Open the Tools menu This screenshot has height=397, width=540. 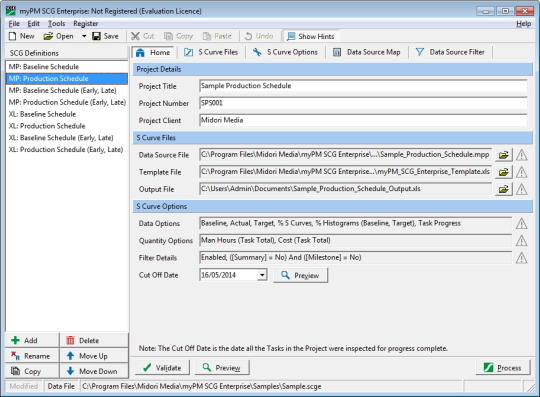56,23
